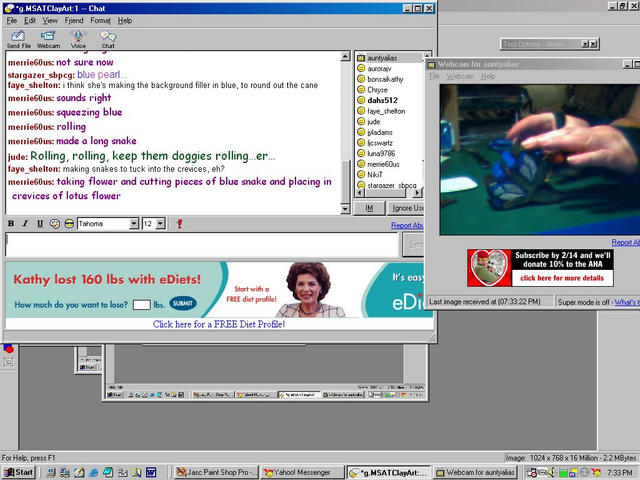
Task: Click the Report Abuse link in webcam window
Action: click(x=625, y=242)
